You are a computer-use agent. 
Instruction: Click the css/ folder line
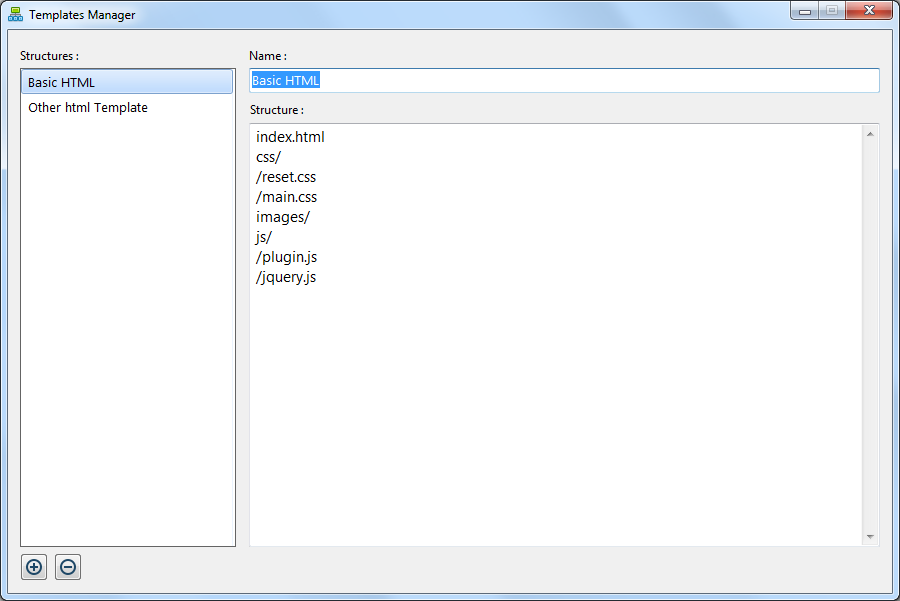[268, 157]
